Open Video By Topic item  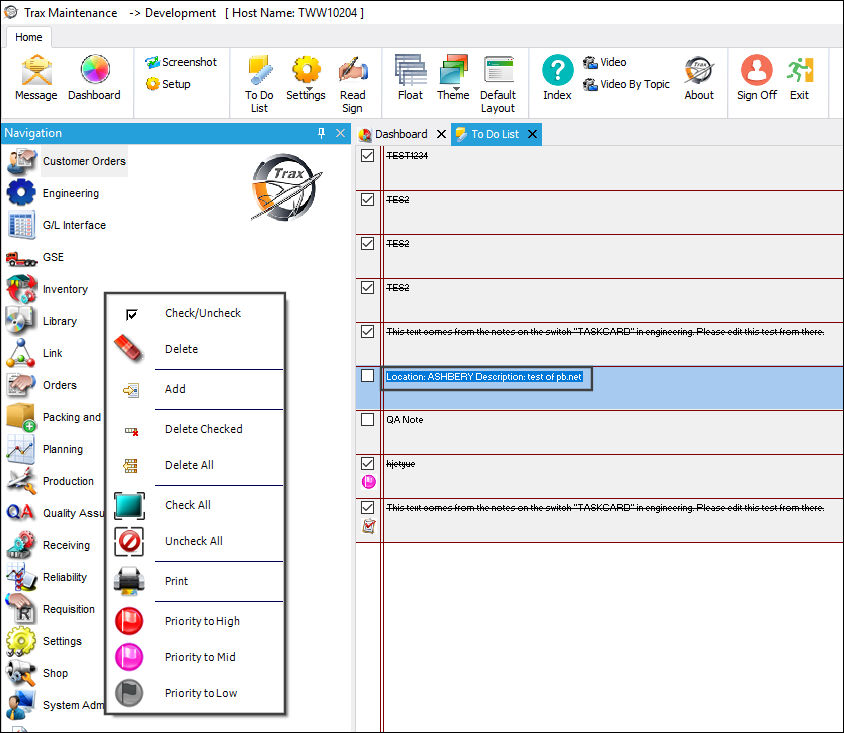click(627, 84)
